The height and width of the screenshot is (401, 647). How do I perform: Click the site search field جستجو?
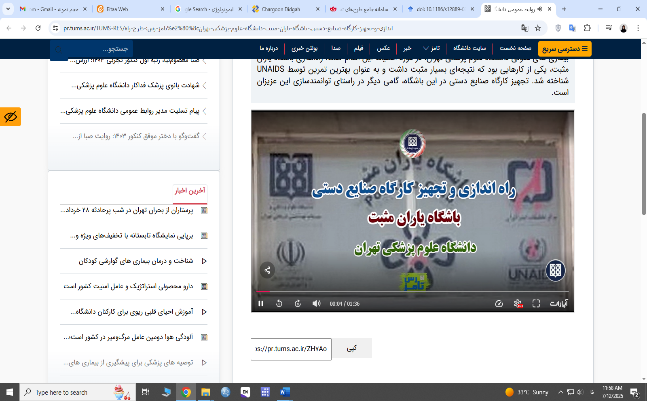click(x=99, y=49)
